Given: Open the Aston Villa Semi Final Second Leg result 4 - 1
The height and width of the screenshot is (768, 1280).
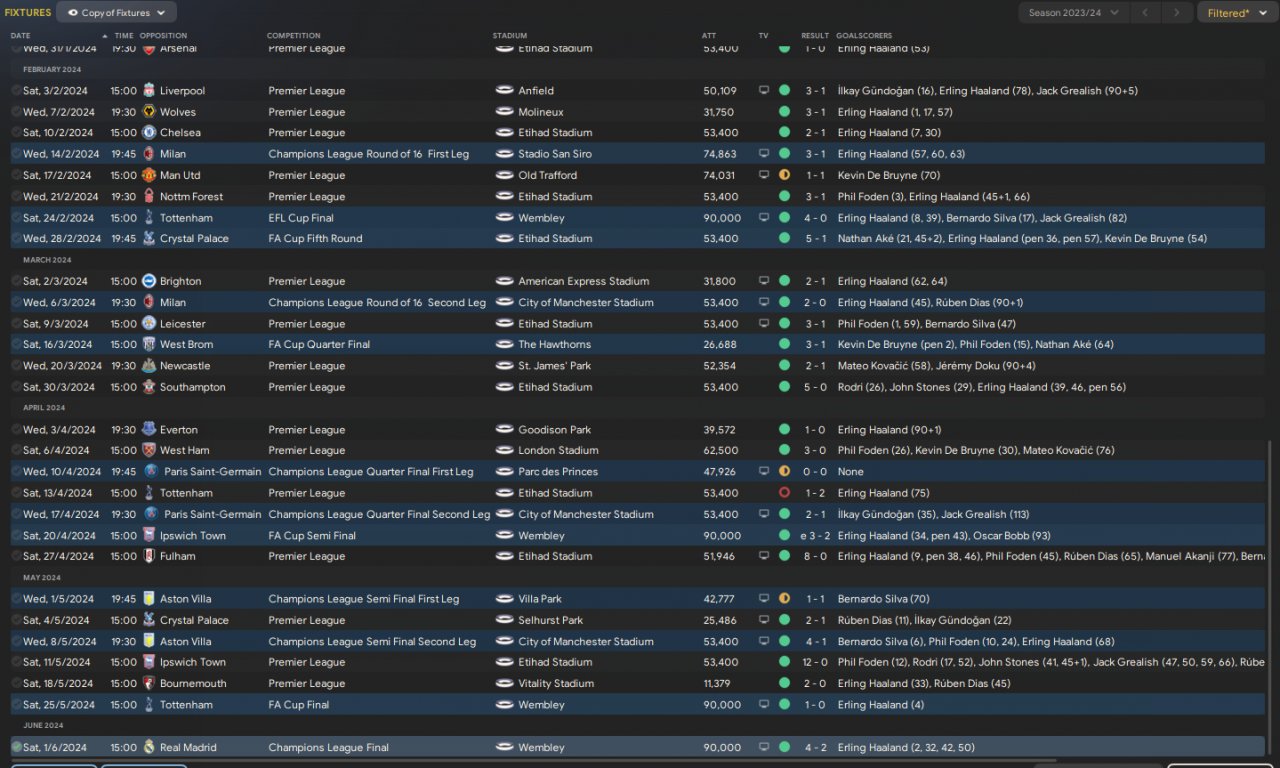Looking at the screenshot, I should click(815, 642).
